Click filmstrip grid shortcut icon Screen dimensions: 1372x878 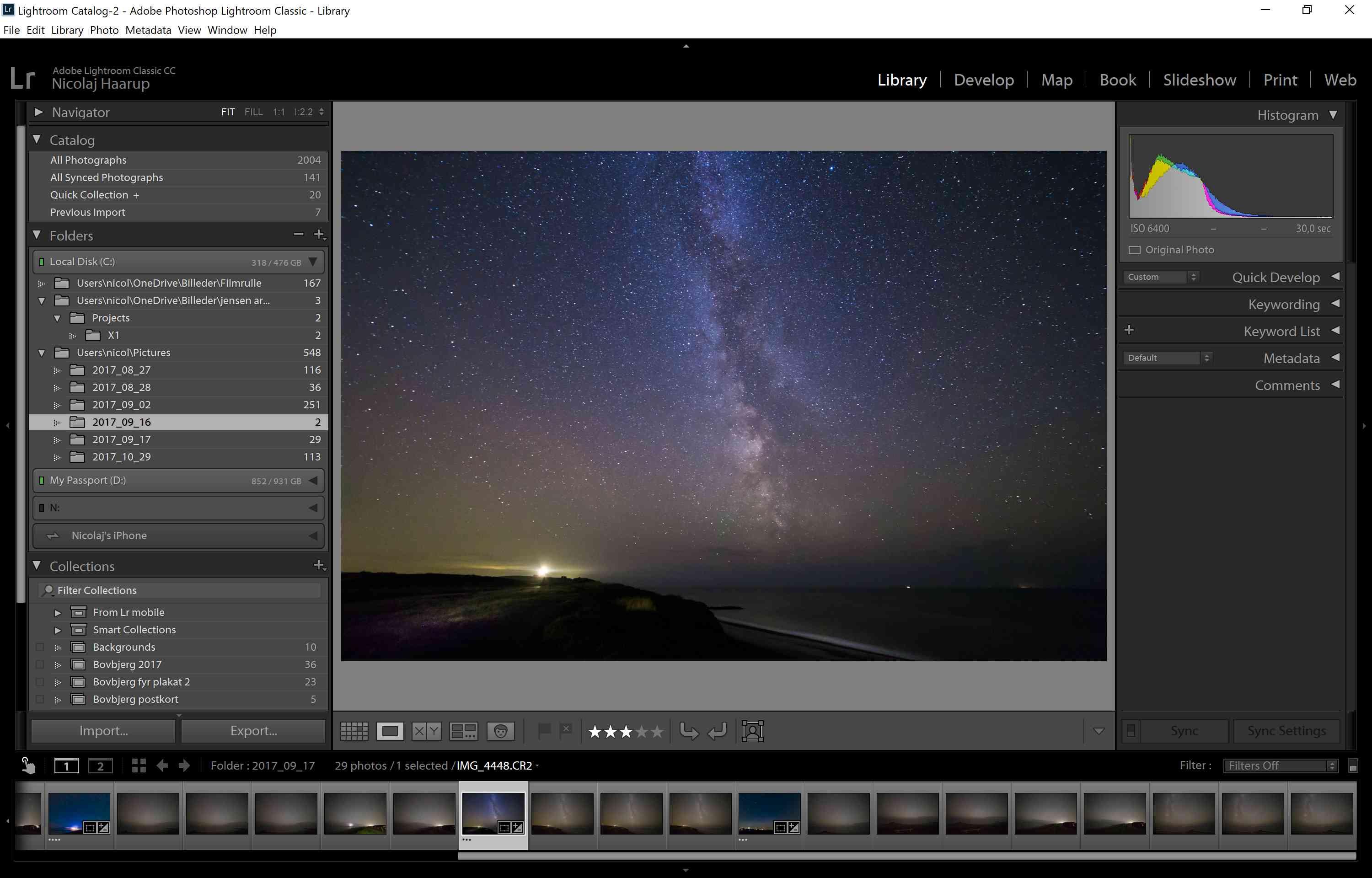[139, 766]
